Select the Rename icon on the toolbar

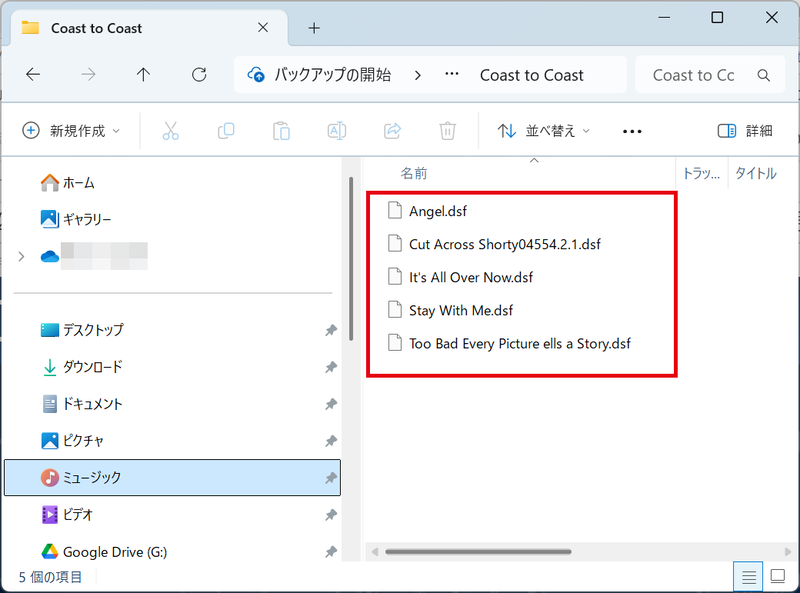(x=336, y=130)
